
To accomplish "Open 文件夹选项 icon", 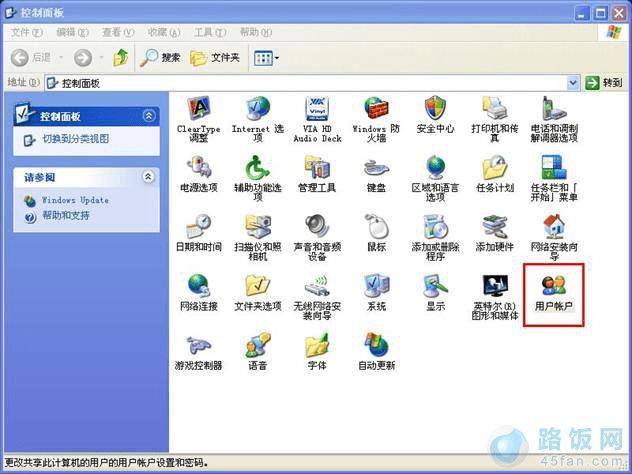I will [x=258, y=285].
